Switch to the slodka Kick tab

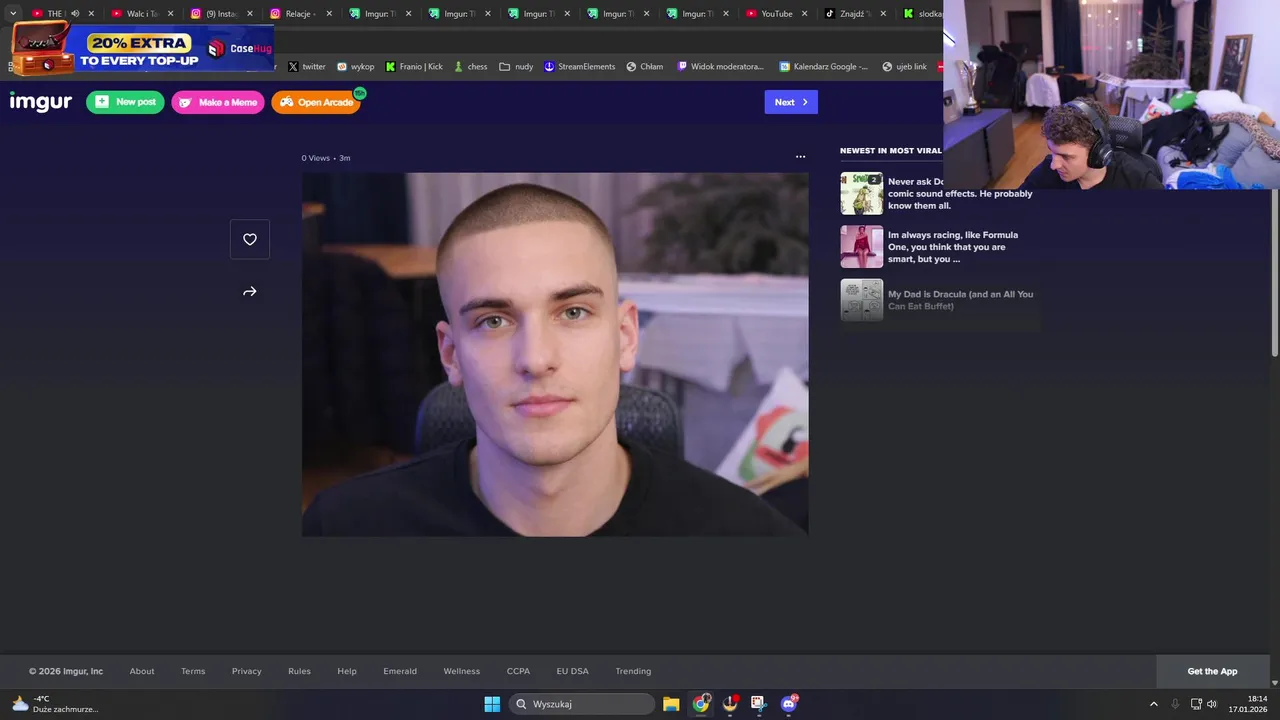tap(922, 14)
